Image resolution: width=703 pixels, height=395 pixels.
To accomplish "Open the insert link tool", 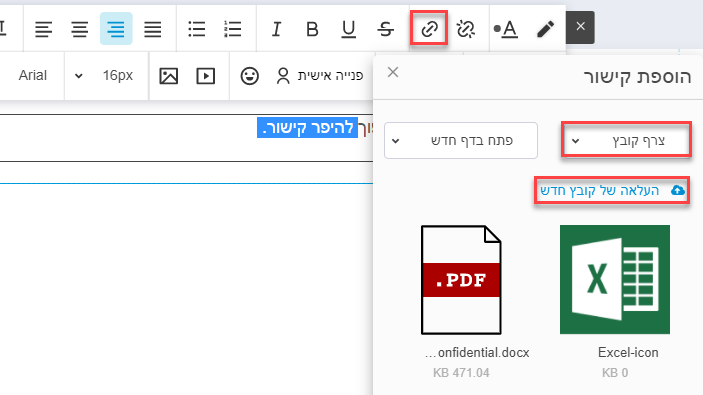I will 429,29.
